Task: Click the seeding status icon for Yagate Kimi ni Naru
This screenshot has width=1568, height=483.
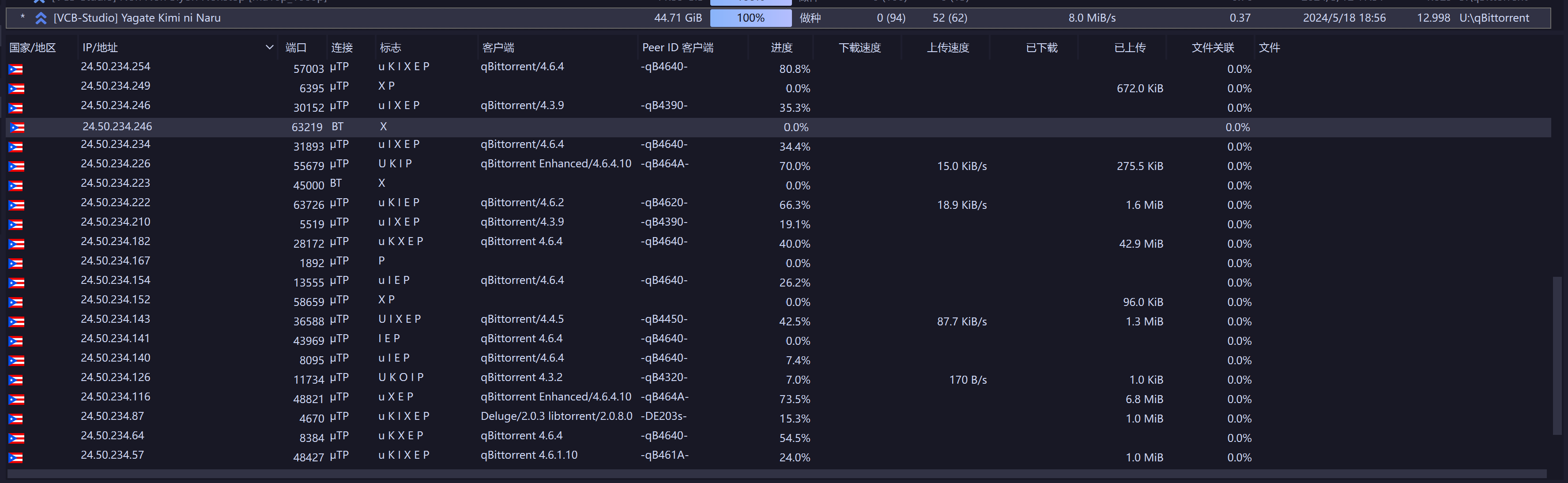Action: [x=41, y=18]
